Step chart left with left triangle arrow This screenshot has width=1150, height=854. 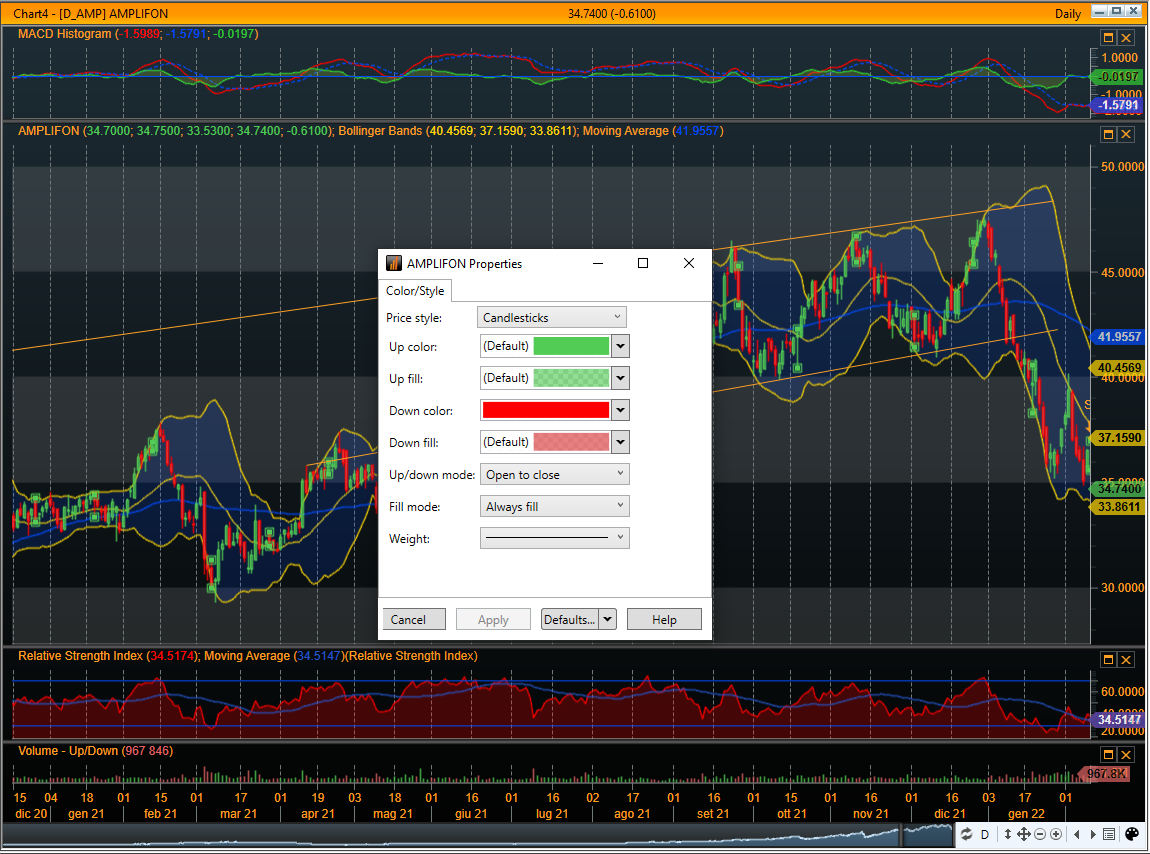coord(1076,834)
